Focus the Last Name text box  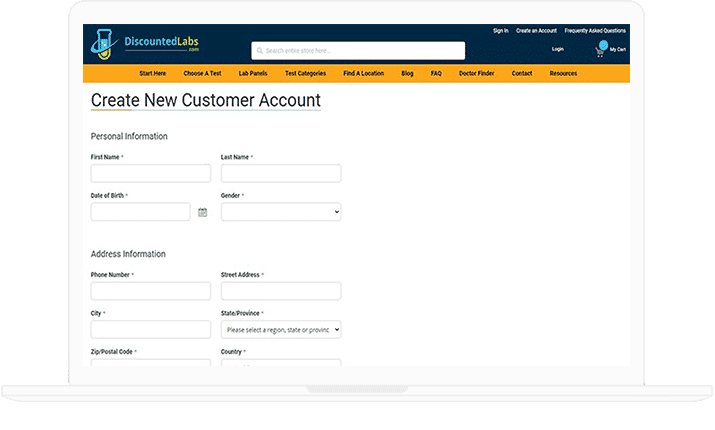280,173
